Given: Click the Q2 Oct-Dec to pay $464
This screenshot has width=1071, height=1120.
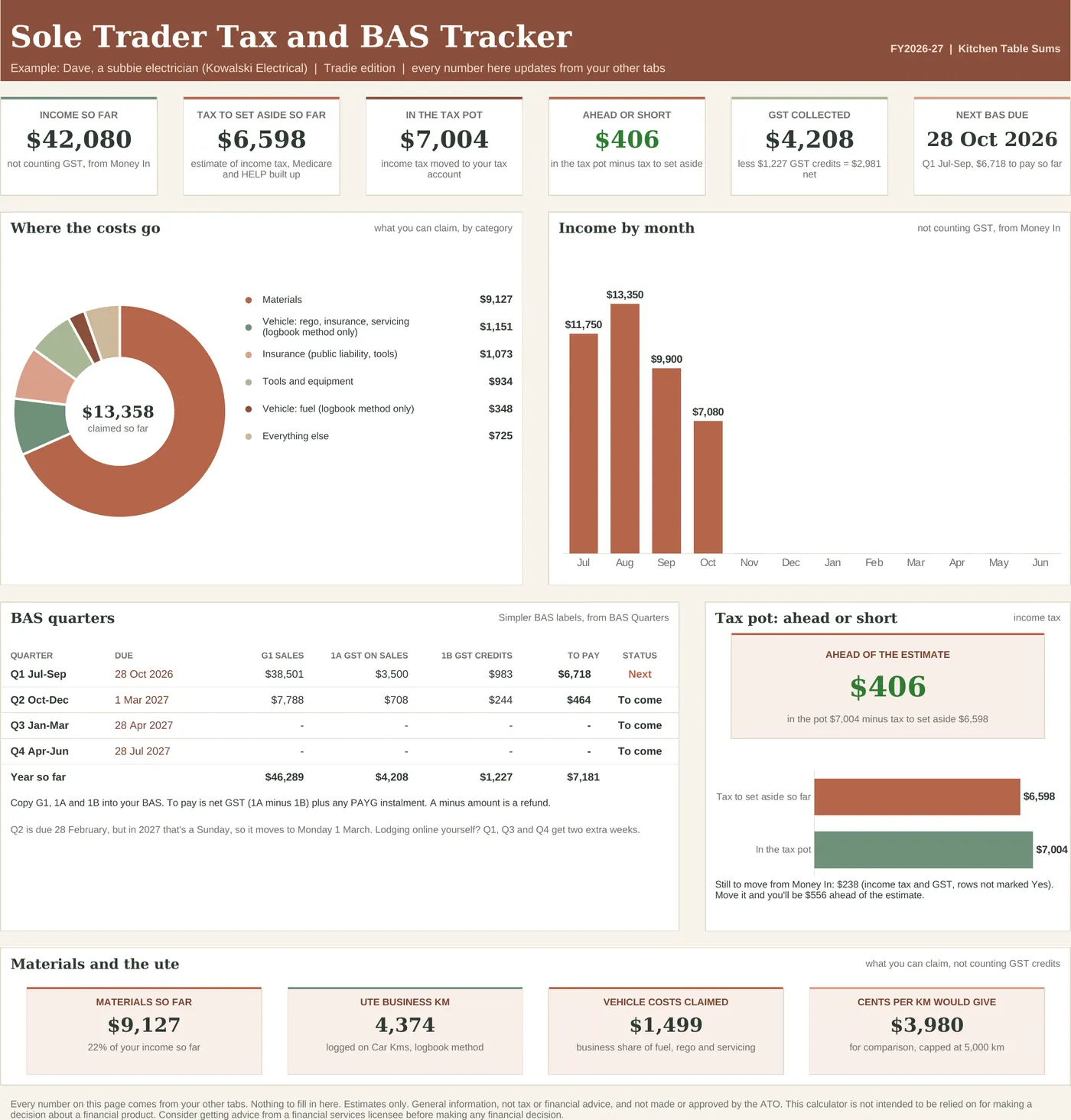Looking at the screenshot, I should (579, 700).
